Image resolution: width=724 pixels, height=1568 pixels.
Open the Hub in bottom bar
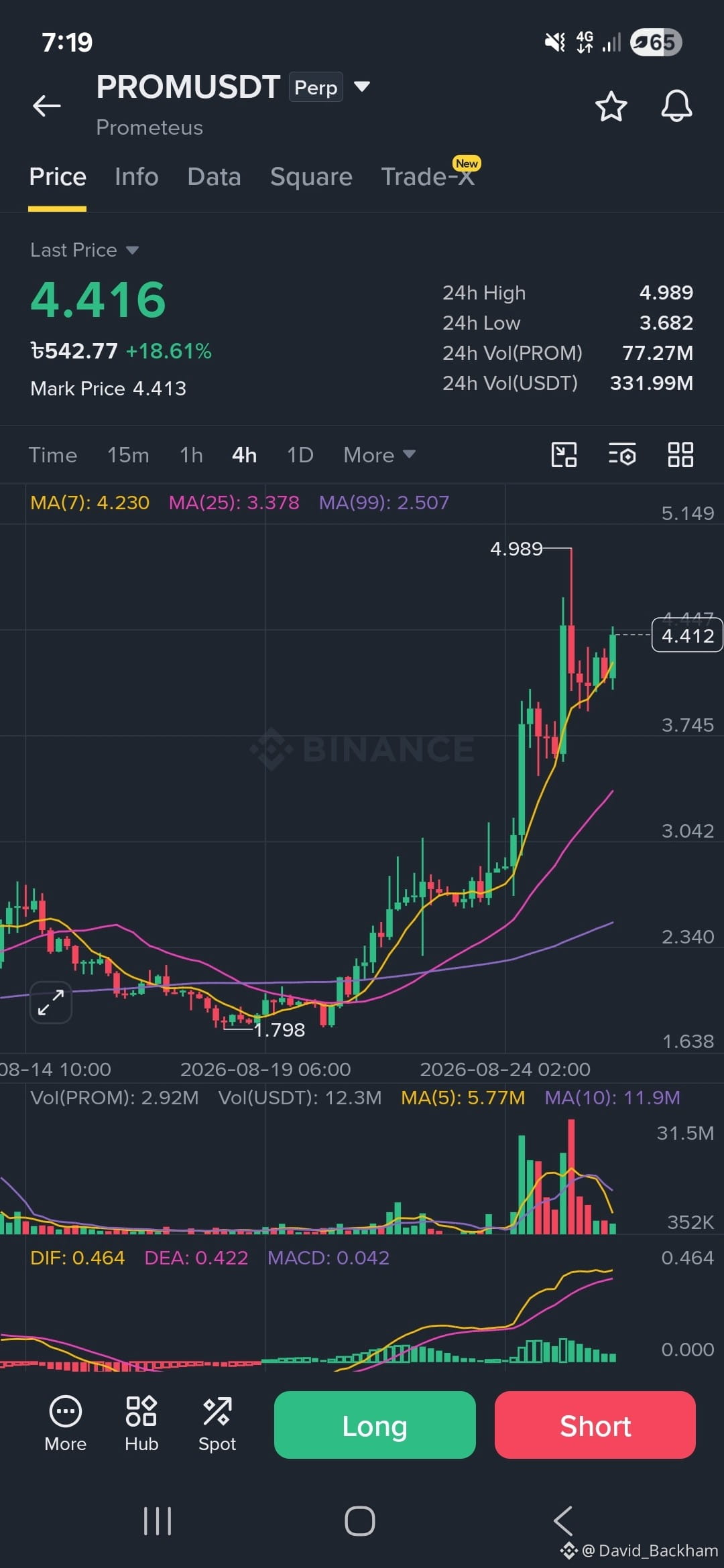point(141,1425)
